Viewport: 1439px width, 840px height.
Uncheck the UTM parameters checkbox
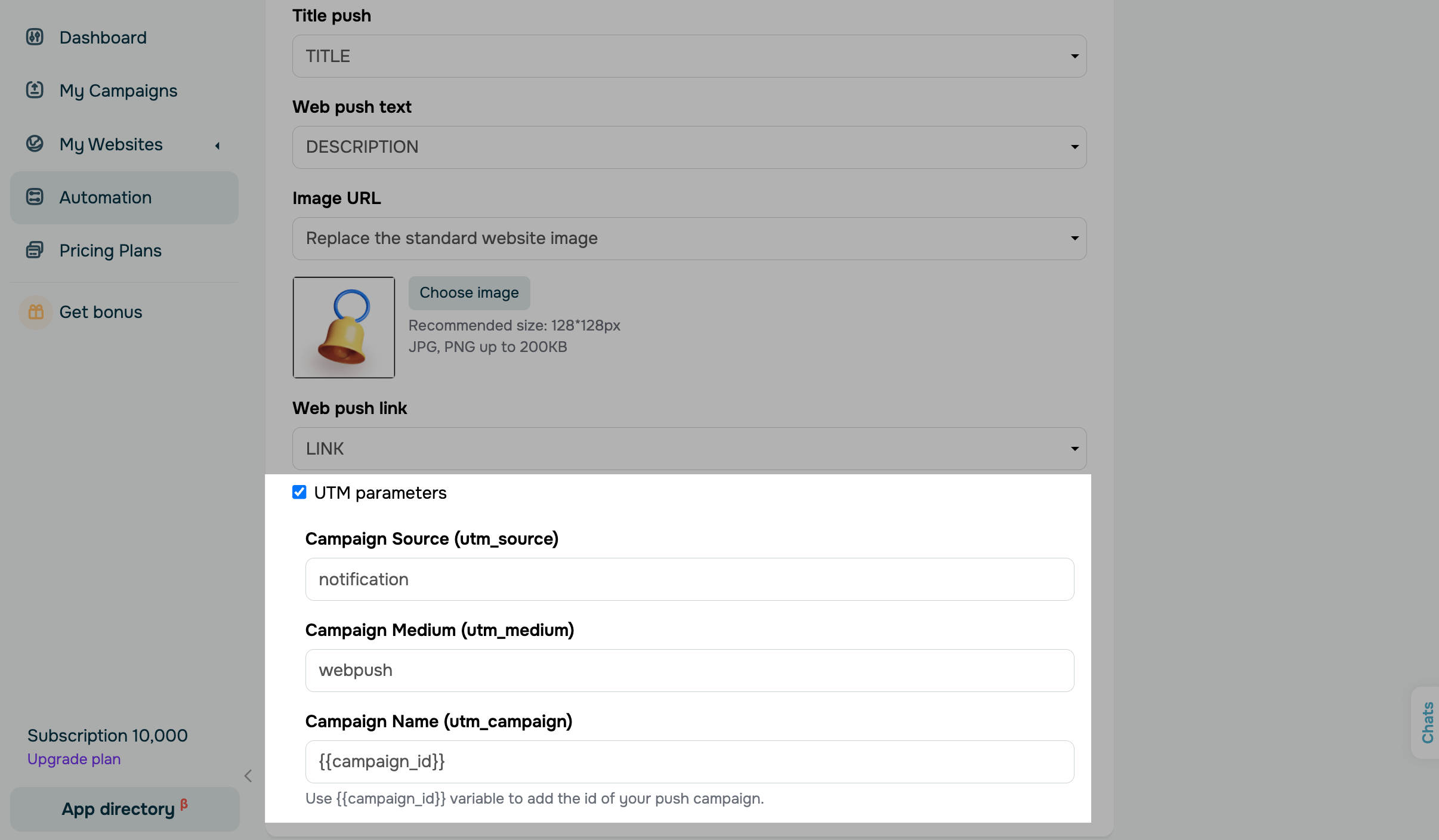pos(299,492)
